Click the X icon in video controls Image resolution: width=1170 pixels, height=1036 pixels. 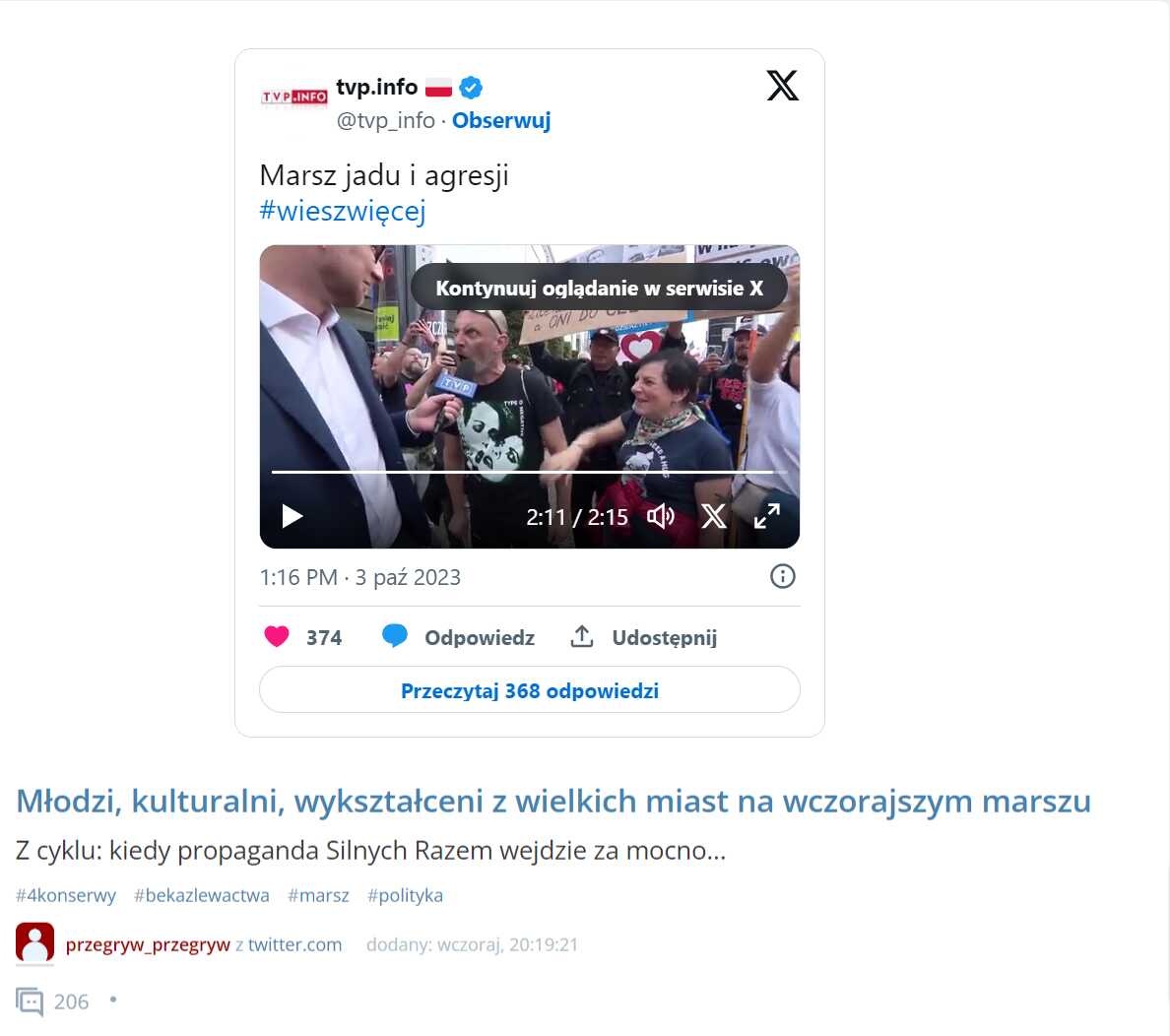tap(713, 516)
